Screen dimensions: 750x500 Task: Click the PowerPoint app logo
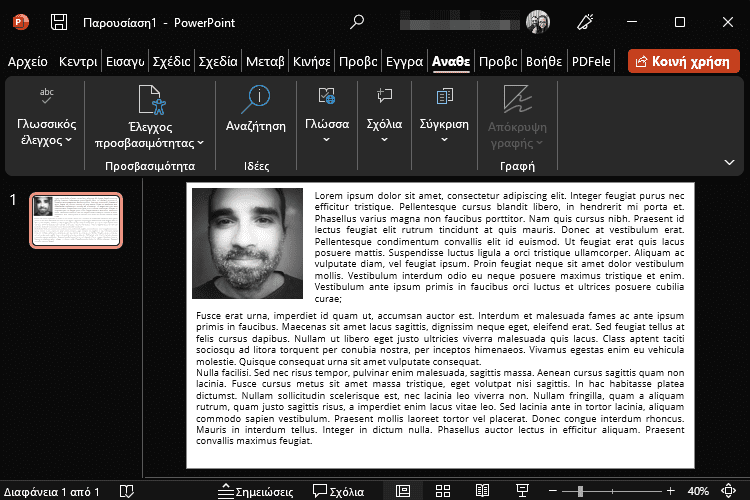coord(20,22)
